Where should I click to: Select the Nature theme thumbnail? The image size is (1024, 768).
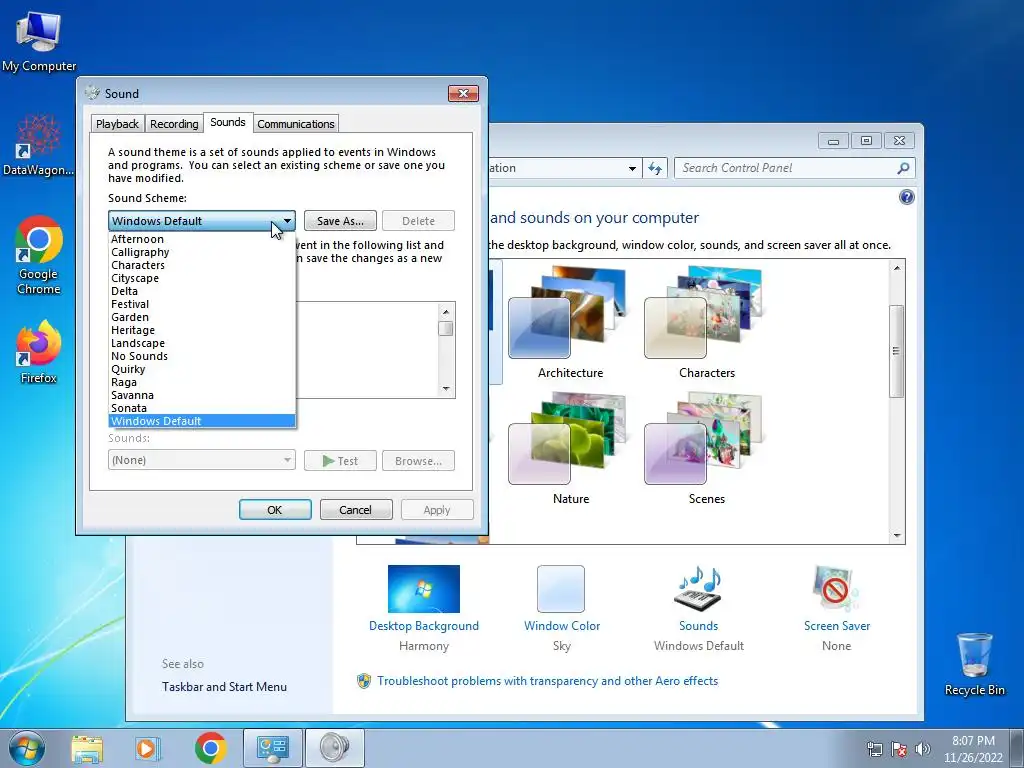click(567, 440)
